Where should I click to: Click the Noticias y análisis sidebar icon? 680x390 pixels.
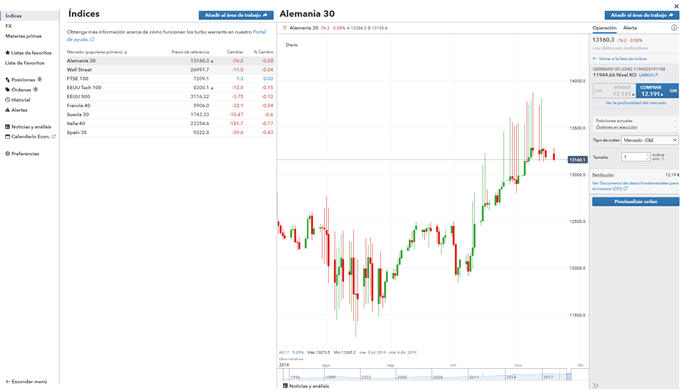(7, 127)
